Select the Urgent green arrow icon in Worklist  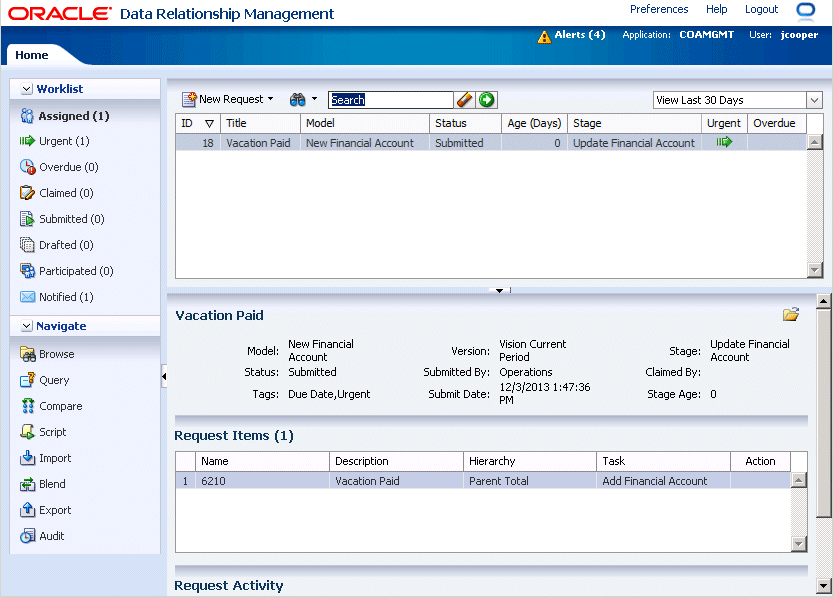pos(27,141)
